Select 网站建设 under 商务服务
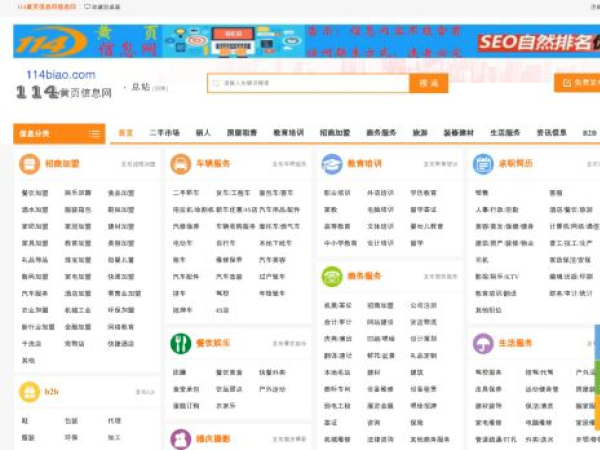The width and height of the screenshot is (600, 450). tap(380, 322)
